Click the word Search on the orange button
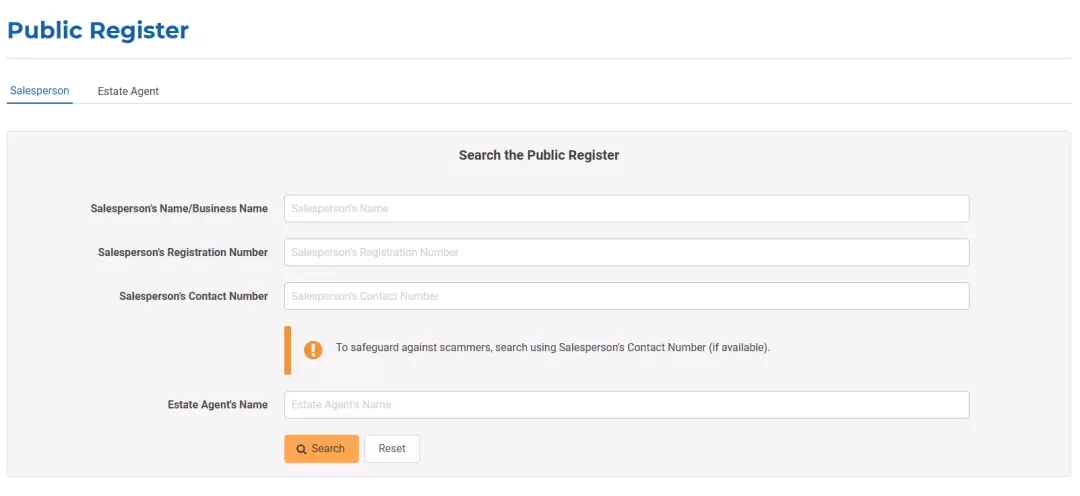1080x496 pixels. [328, 448]
